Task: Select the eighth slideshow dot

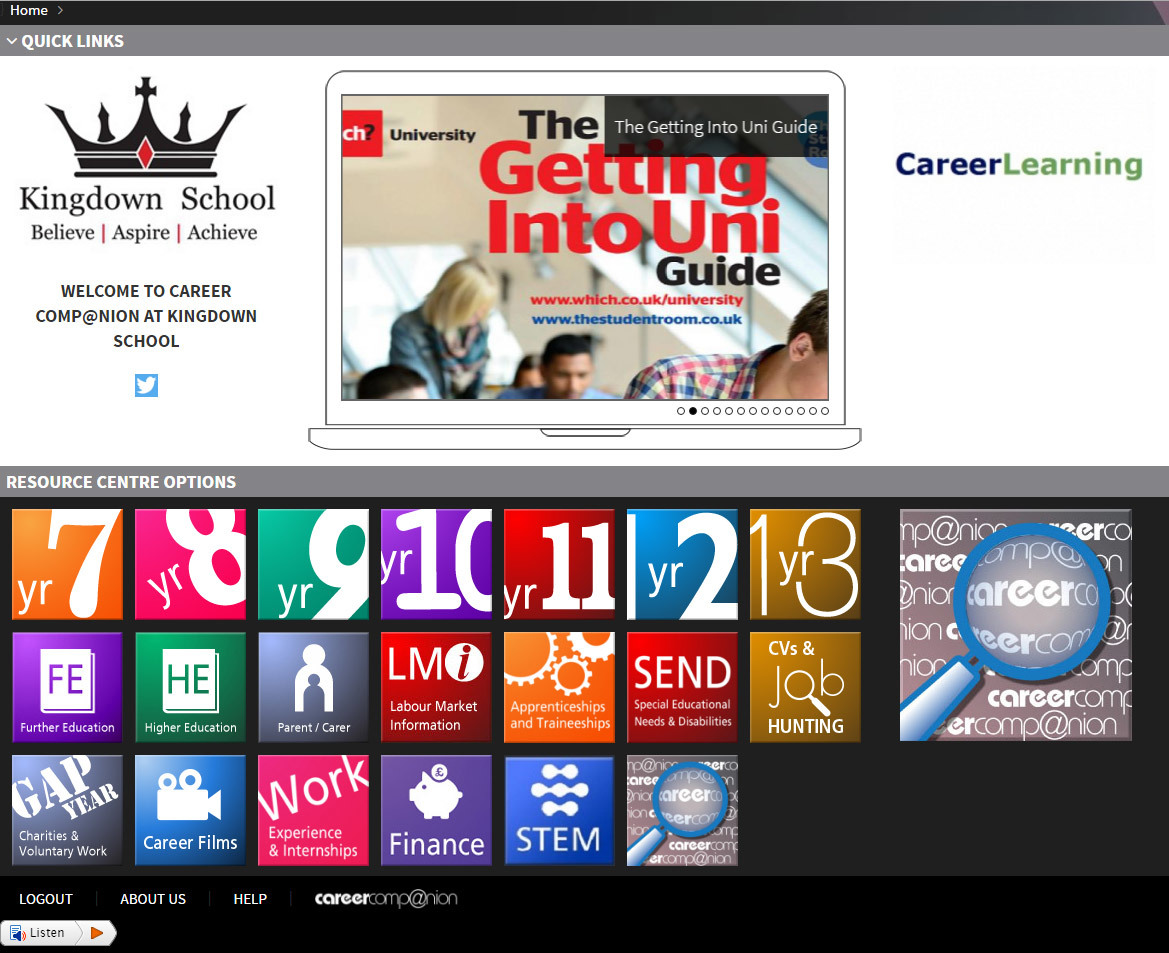Action: (x=764, y=411)
